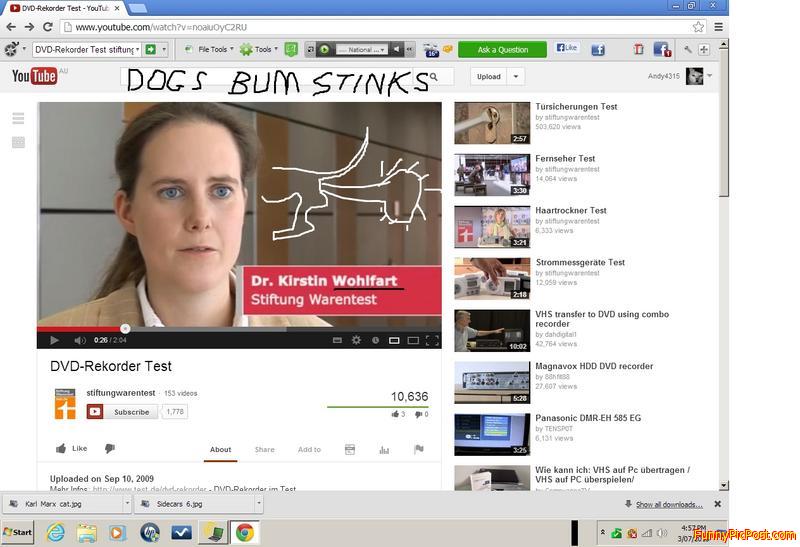This screenshot has width=800, height=547.
Task: Reload the YouTube page
Action: [48, 27]
